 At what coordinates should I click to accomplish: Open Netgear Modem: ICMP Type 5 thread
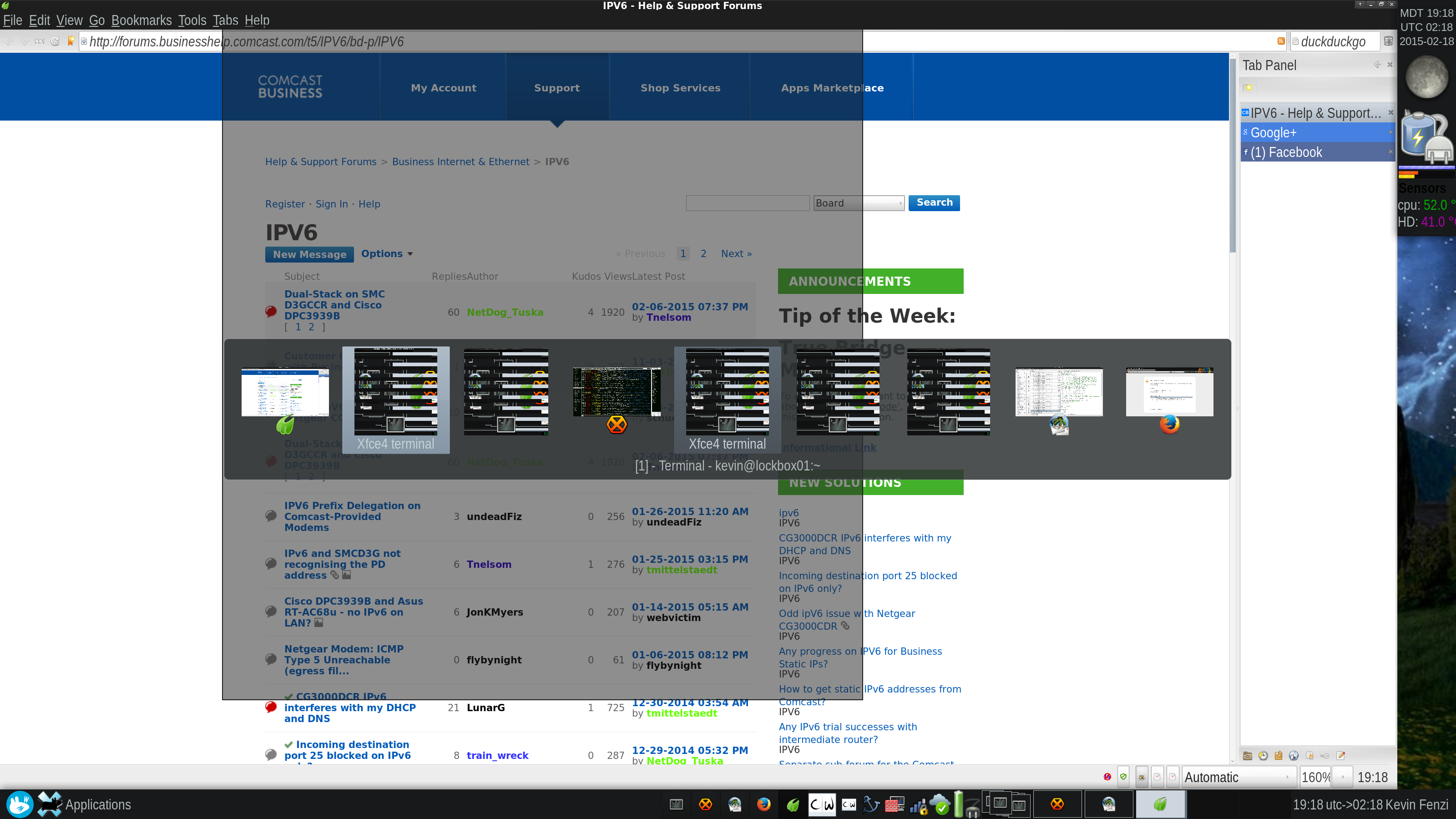tap(344, 660)
